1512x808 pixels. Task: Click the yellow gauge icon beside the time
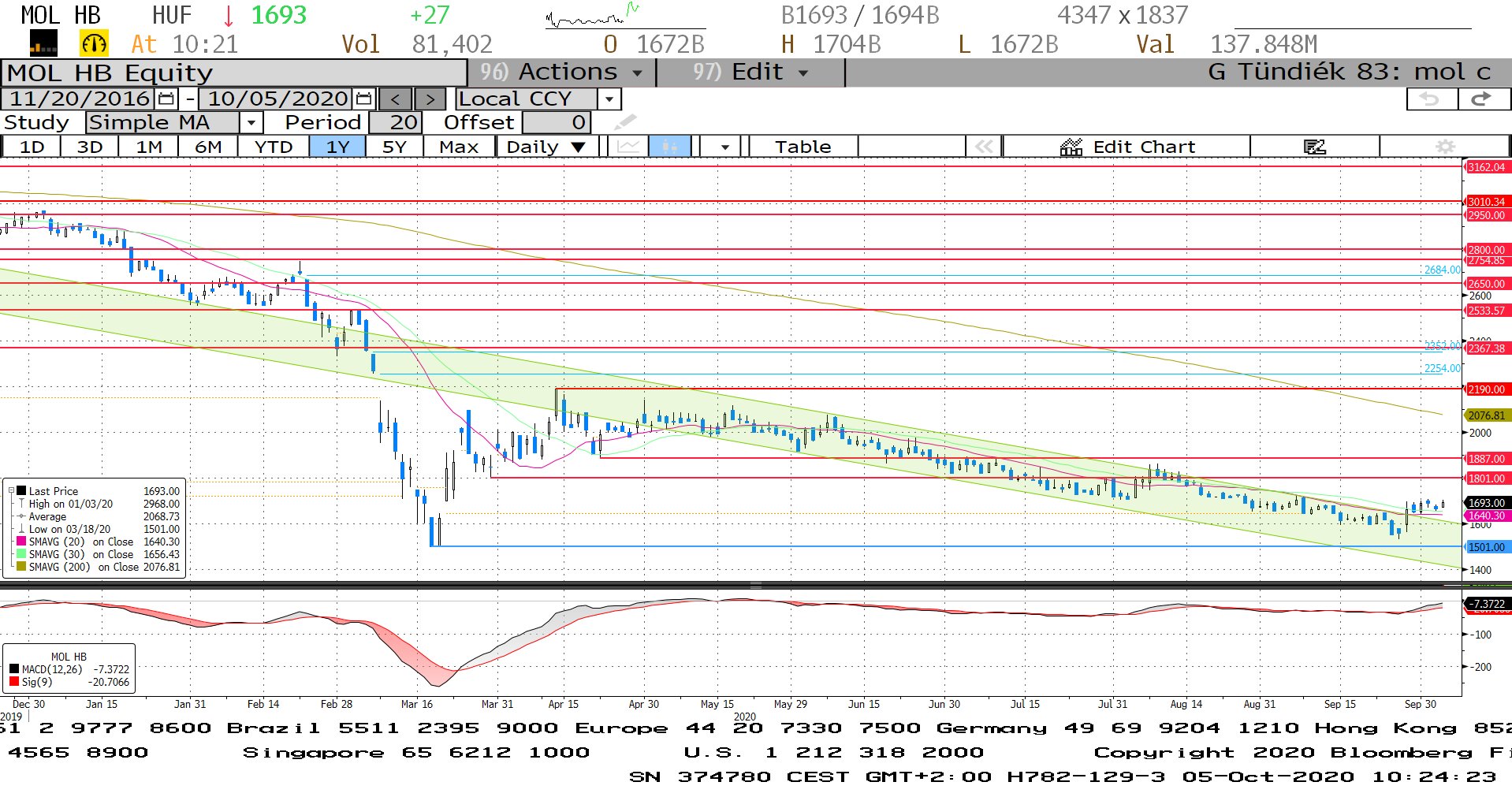[94, 44]
